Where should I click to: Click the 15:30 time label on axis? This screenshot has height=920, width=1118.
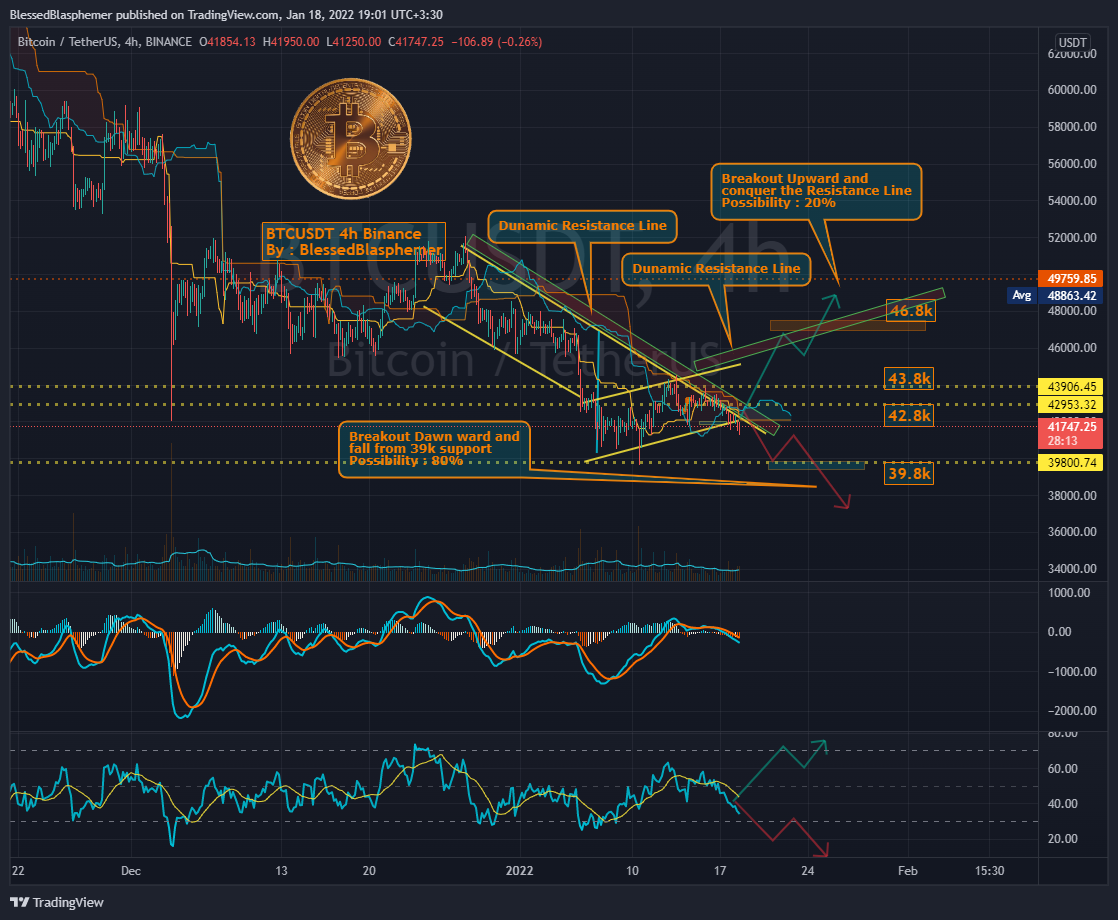coord(990,871)
